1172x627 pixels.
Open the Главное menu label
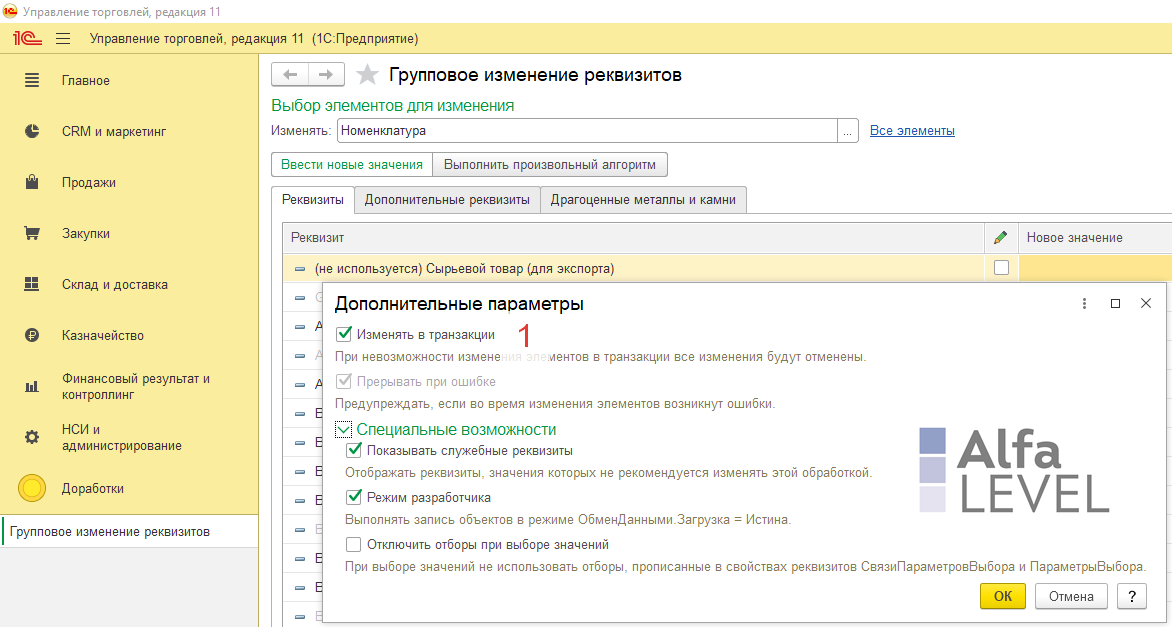86,81
